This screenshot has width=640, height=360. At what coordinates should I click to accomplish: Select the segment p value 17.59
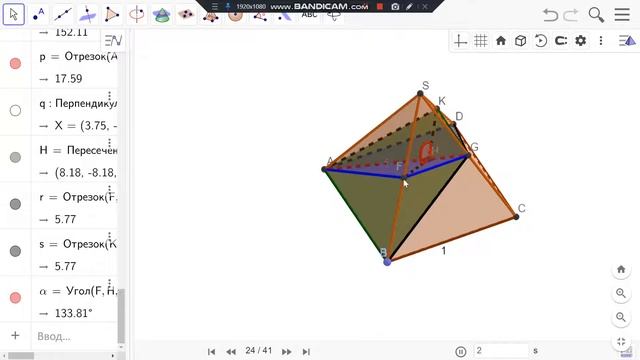click(69, 79)
